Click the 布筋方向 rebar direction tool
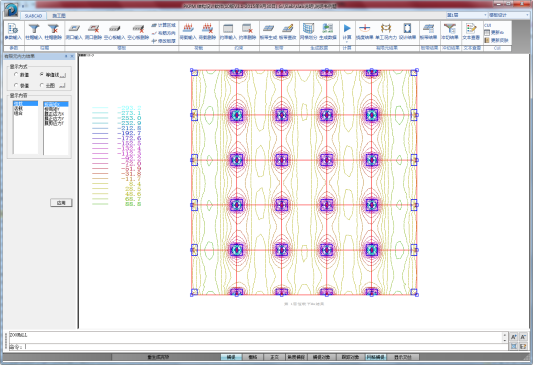Screen dimensions: 533x366 tap(164, 33)
